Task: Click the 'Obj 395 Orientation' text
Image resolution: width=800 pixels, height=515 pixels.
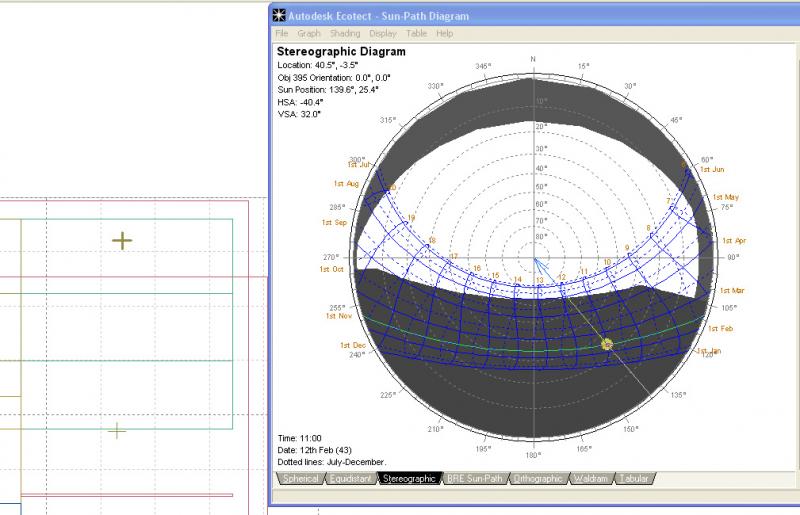Action: [334, 78]
